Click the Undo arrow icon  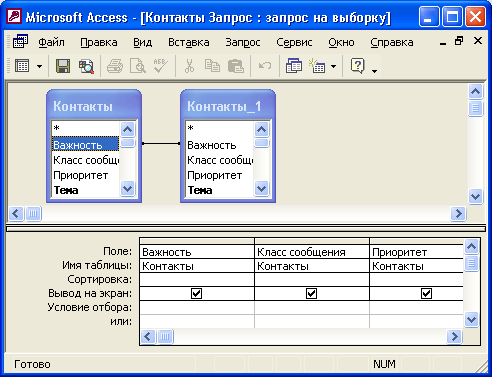pyautogui.click(x=265, y=66)
